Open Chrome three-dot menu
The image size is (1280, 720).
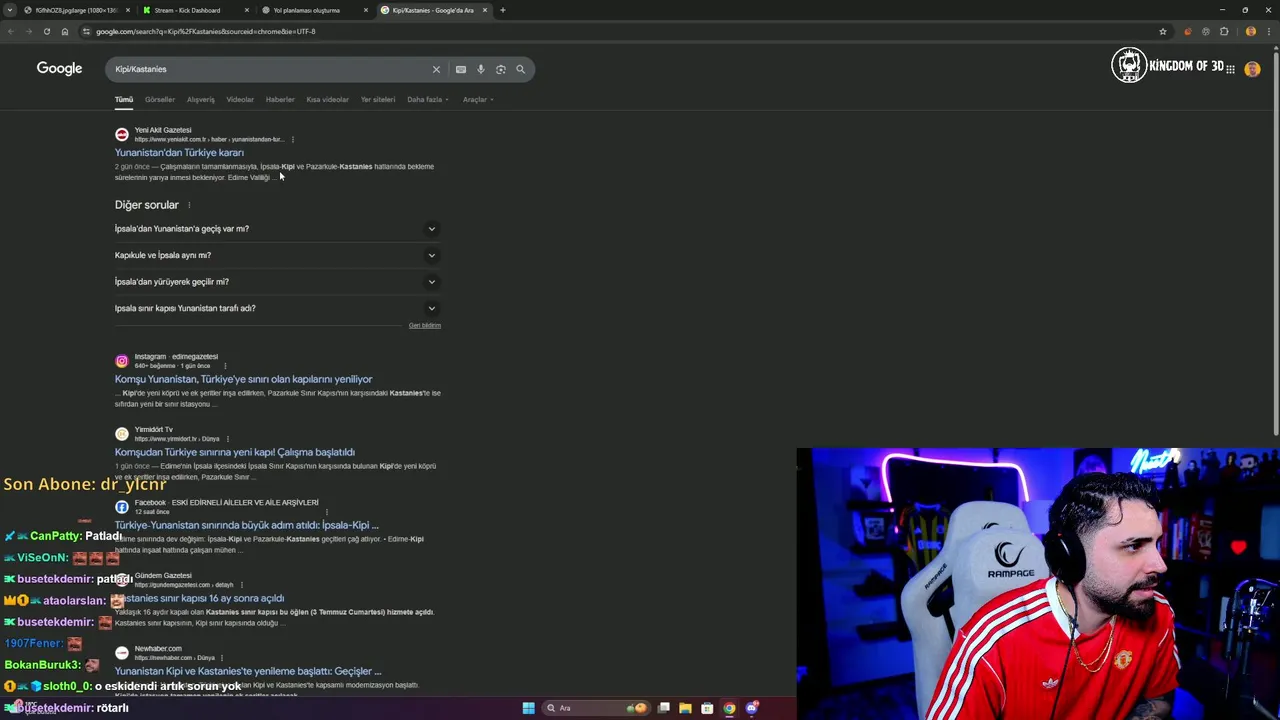click(1268, 31)
